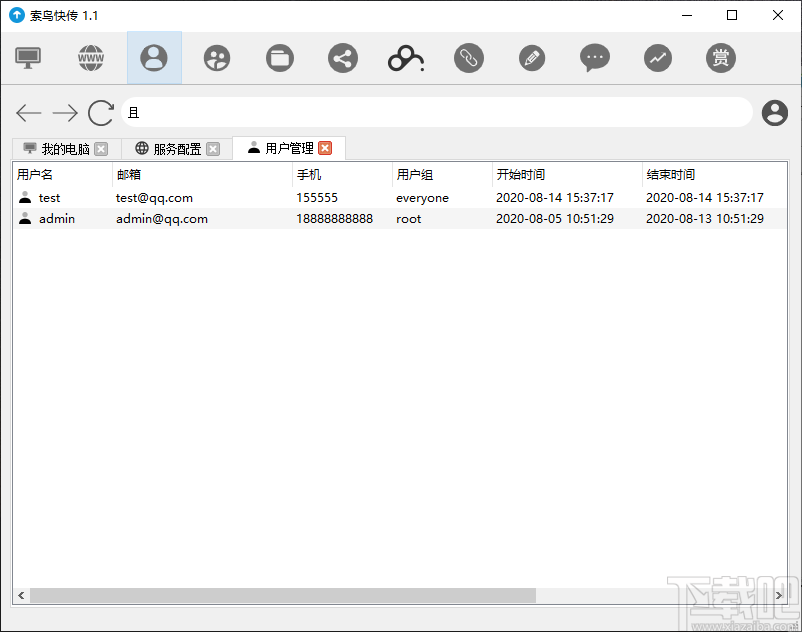Open the WWW service configuration icon
Screen dimensions: 802x632
coord(91,58)
